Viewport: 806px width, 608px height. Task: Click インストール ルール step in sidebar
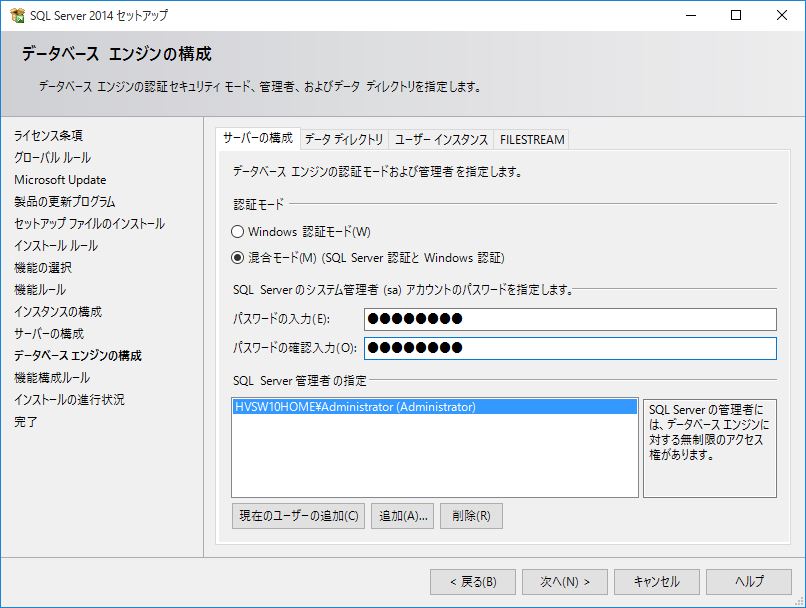coord(56,246)
